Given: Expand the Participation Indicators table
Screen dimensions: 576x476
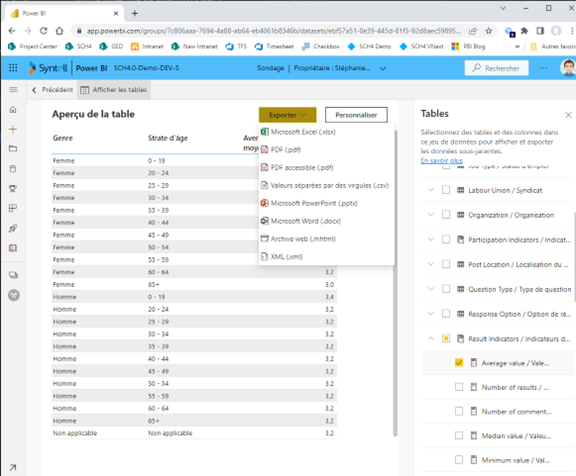Looking at the screenshot, I should [x=431, y=239].
